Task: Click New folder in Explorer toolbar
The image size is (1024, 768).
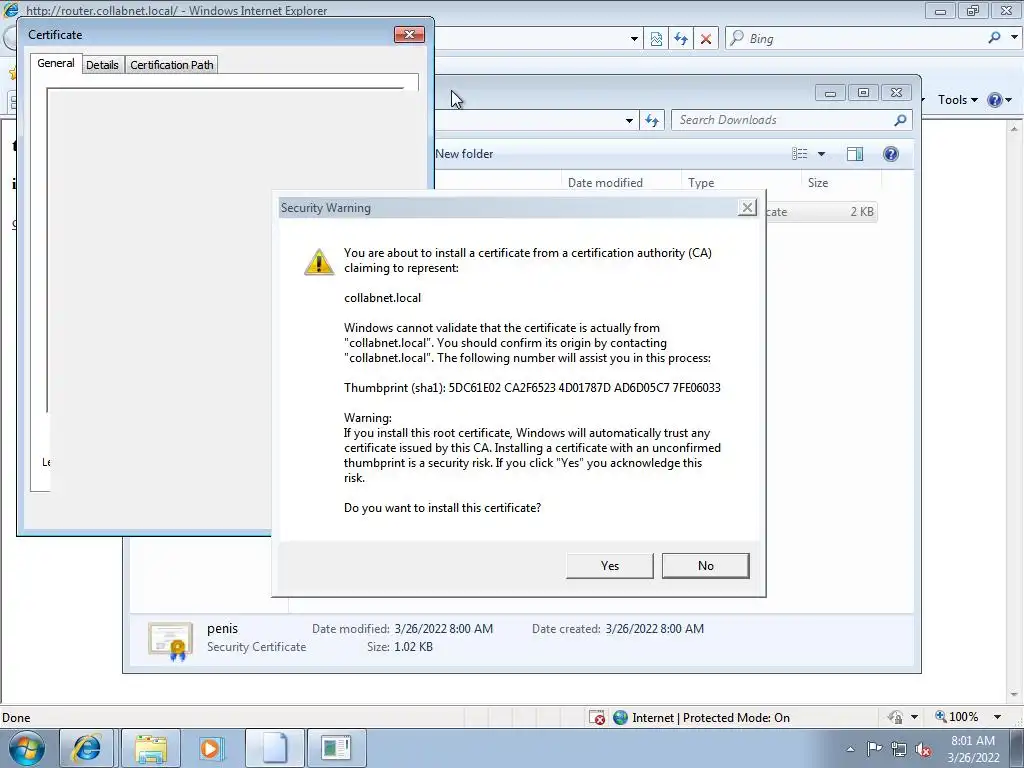Action: 464,154
